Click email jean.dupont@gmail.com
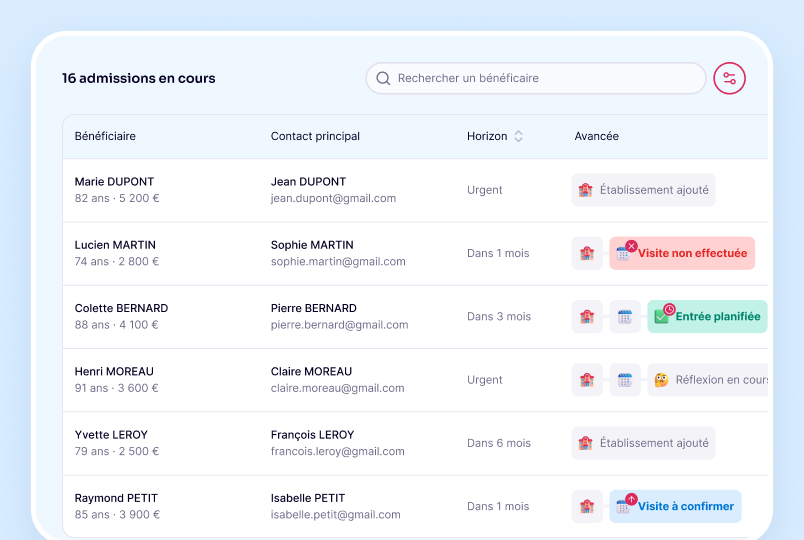 (x=333, y=198)
